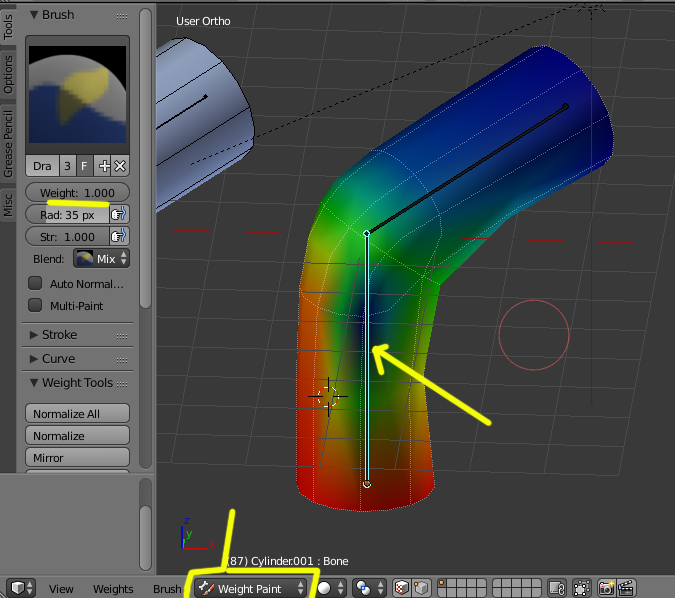The height and width of the screenshot is (598, 675).
Task: Click the OpenGL render animation clapper icon
Action: click(x=627, y=588)
